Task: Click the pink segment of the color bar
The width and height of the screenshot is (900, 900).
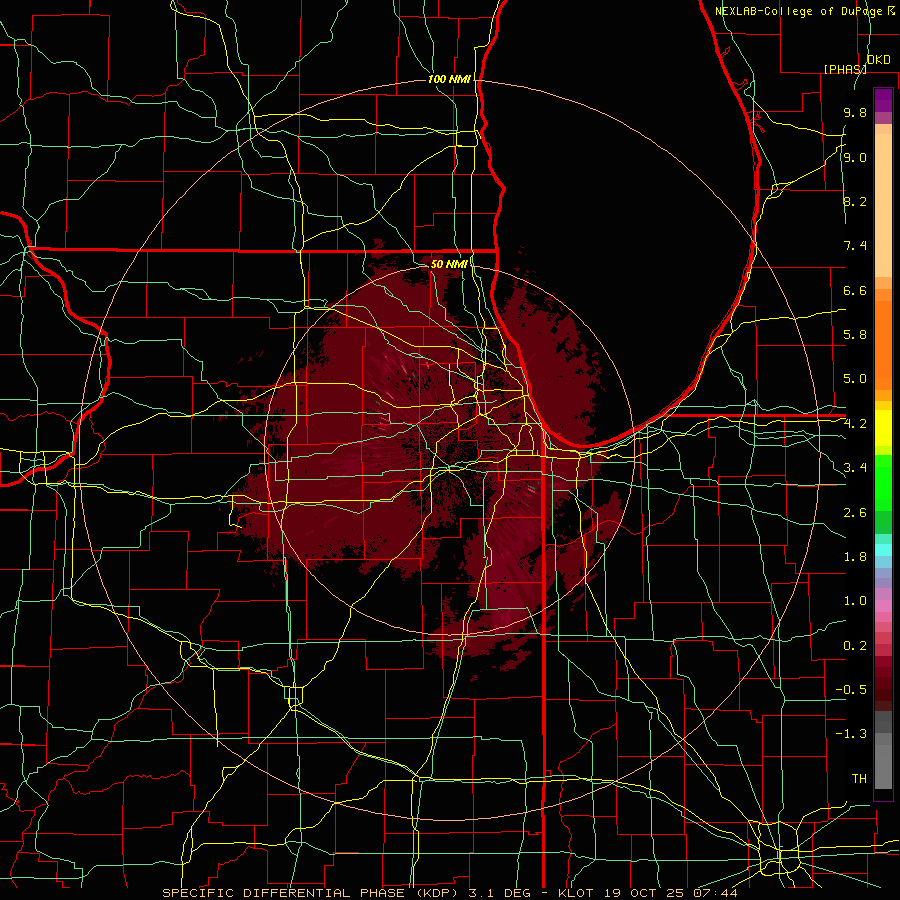Action: pyautogui.click(x=883, y=606)
